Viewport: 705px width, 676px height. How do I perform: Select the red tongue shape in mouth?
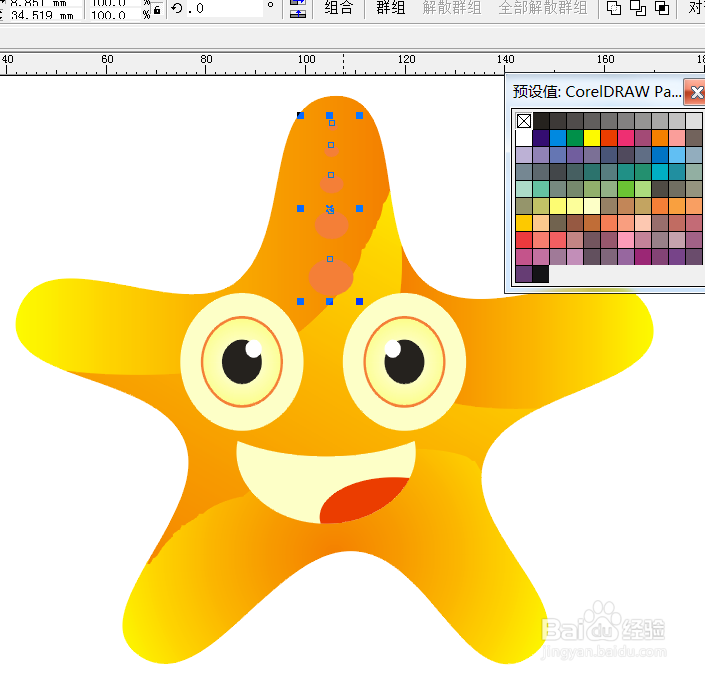(364, 500)
